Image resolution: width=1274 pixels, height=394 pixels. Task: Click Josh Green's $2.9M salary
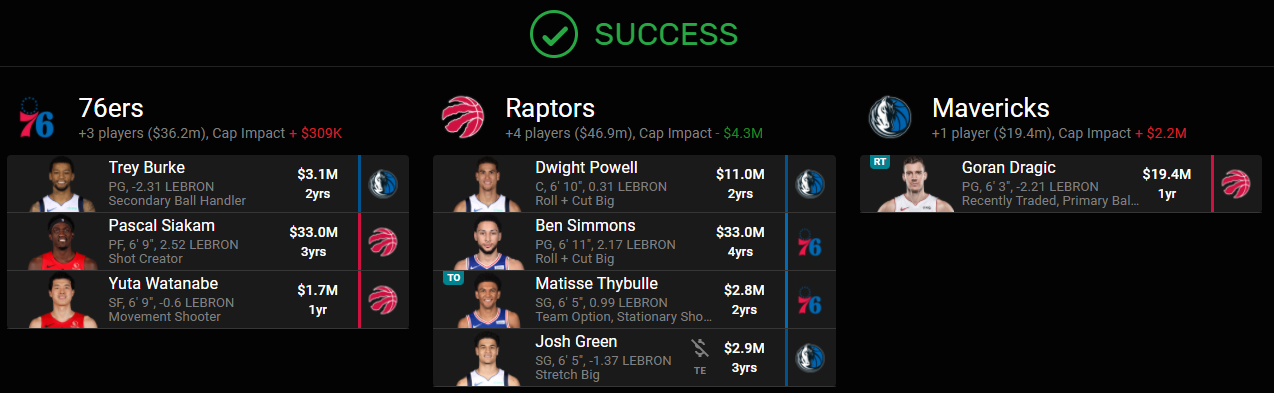pyautogui.click(x=744, y=348)
